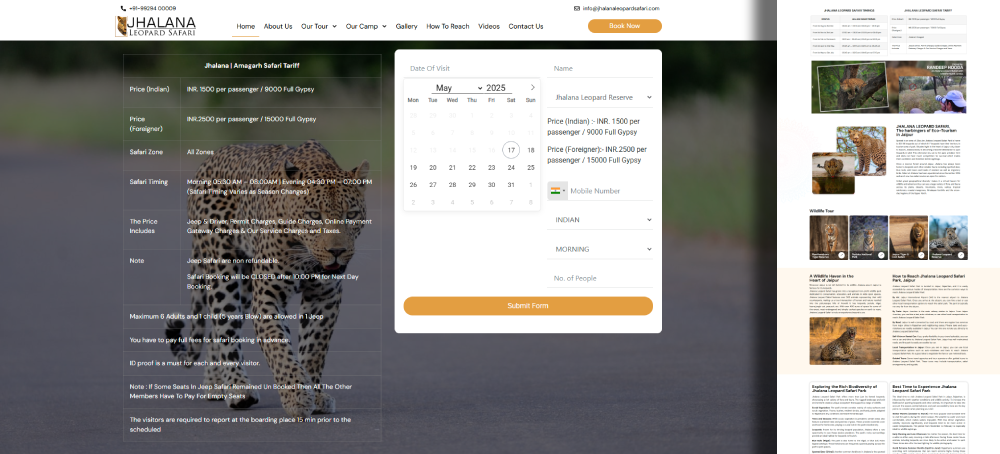Click the Name input field
The height and width of the screenshot is (454, 1000).
600,68
